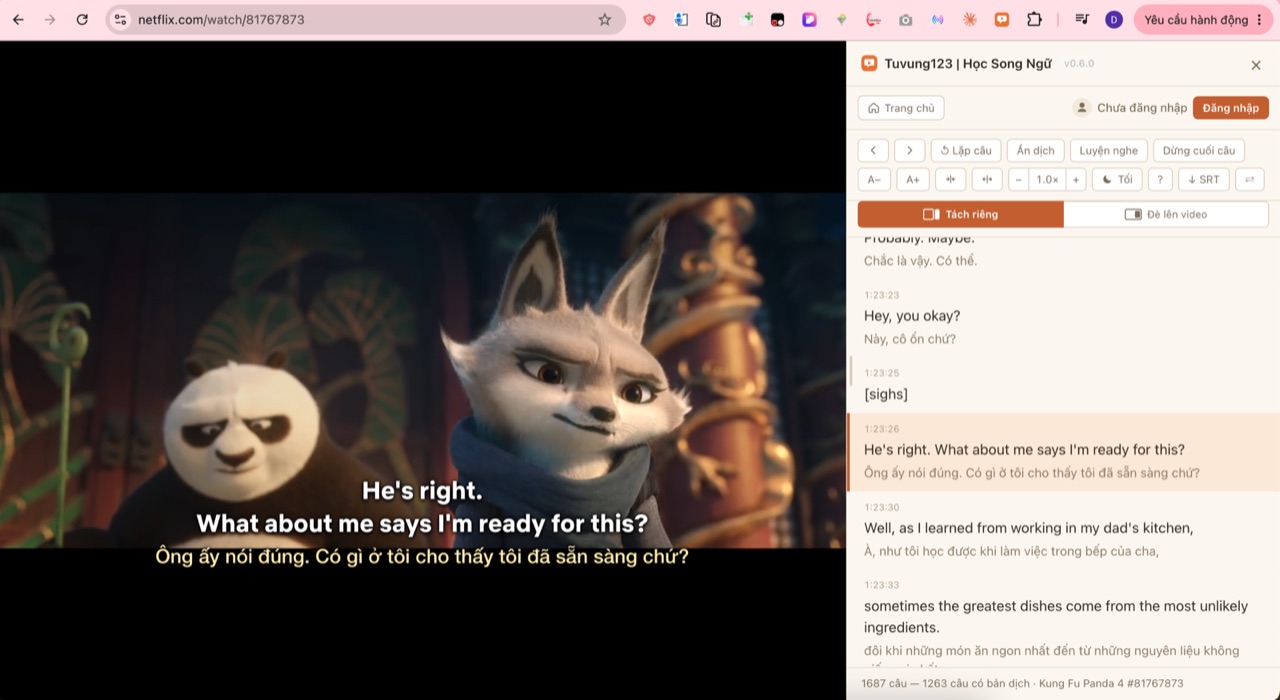Click the 1:23:30 timestamp

pos(882,507)
